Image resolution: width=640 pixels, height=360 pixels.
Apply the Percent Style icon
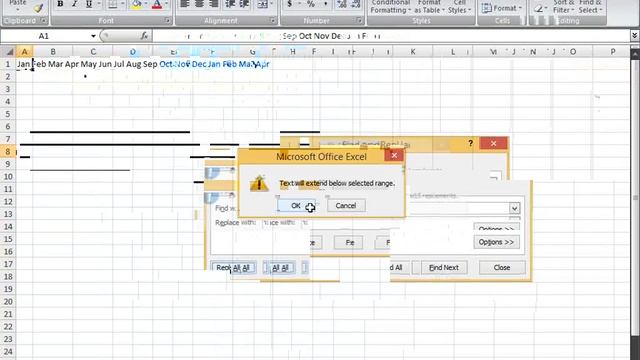click(311, 4)
